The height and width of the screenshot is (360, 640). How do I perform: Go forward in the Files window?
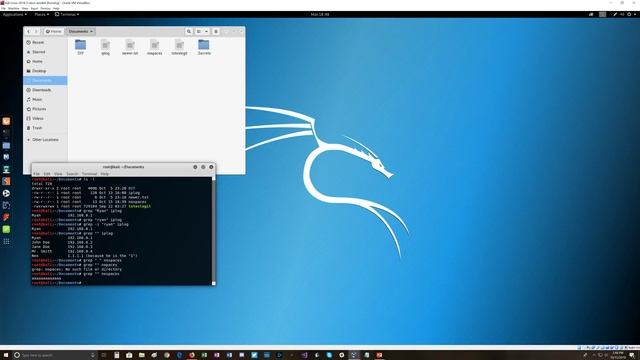36,31
